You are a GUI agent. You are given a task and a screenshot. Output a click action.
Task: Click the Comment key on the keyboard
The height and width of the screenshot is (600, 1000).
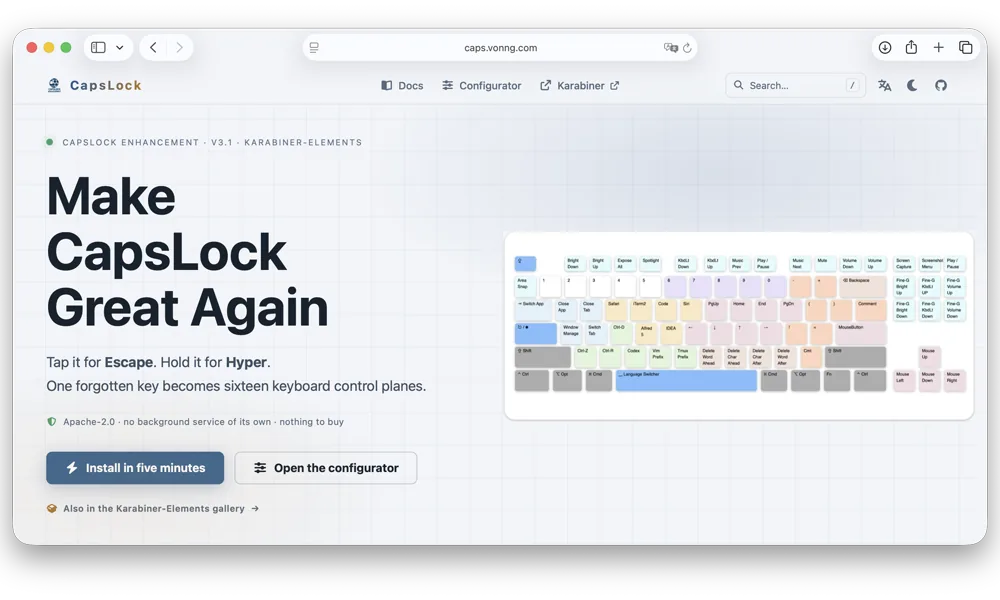pyautogui.click(x=871, y=310)
